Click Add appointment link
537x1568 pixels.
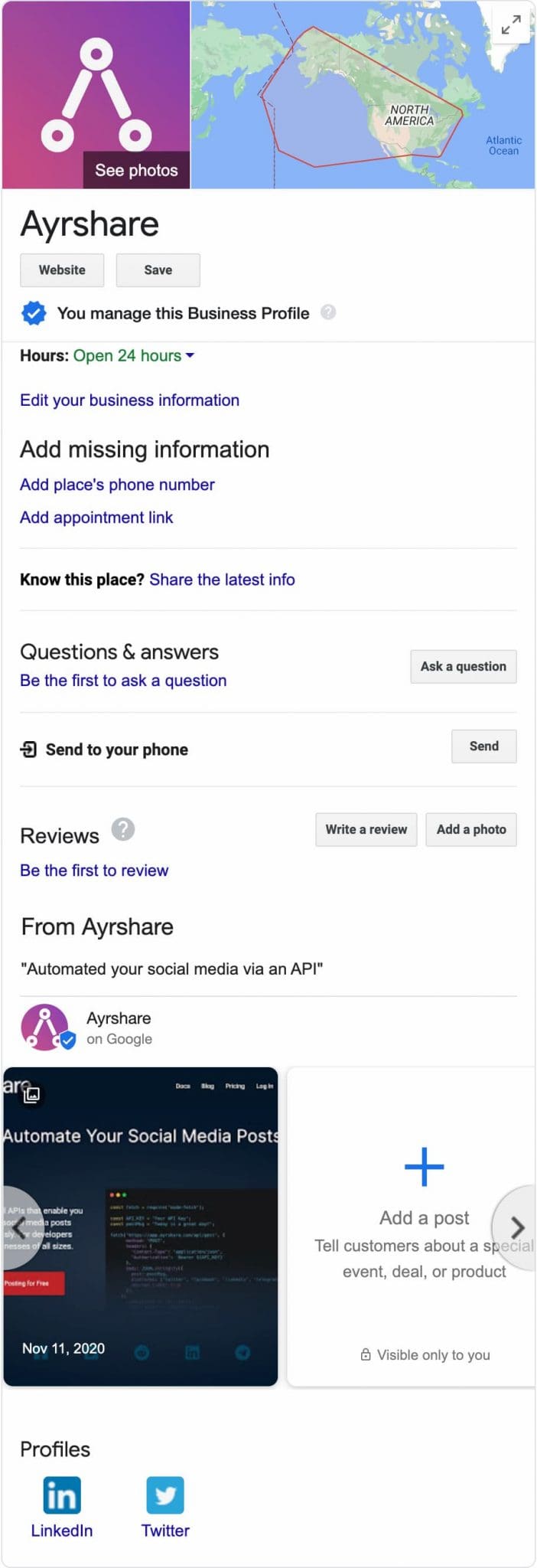96,518
